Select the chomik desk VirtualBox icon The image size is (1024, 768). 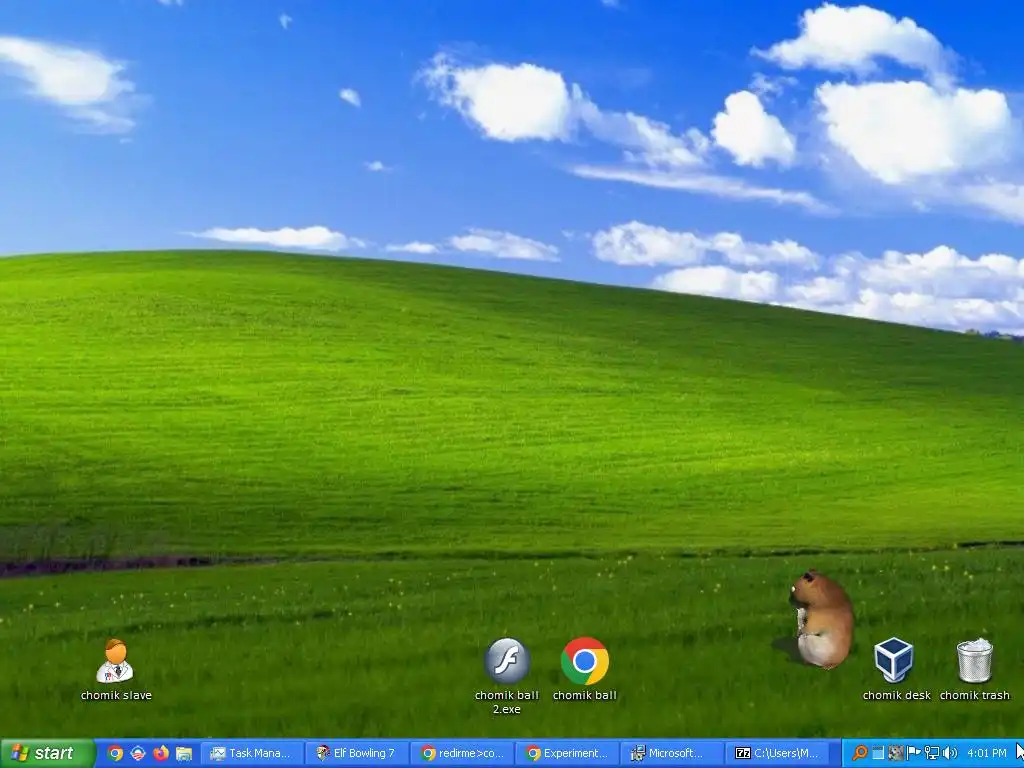(895, 669)
